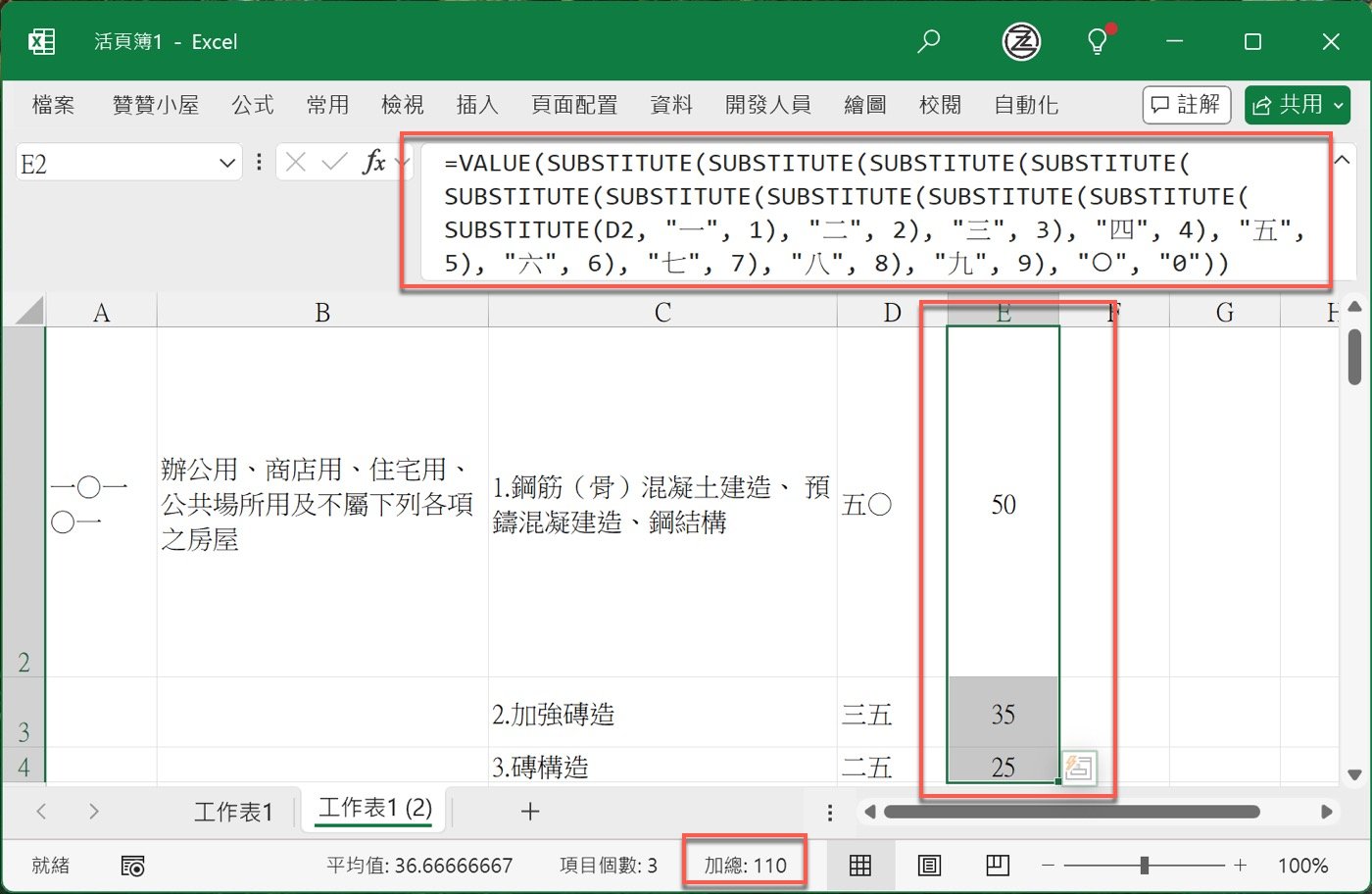1372x894 pixels.
Task: Open the 資料 tab
Action: pyautogui.click(x=671, y=105)
